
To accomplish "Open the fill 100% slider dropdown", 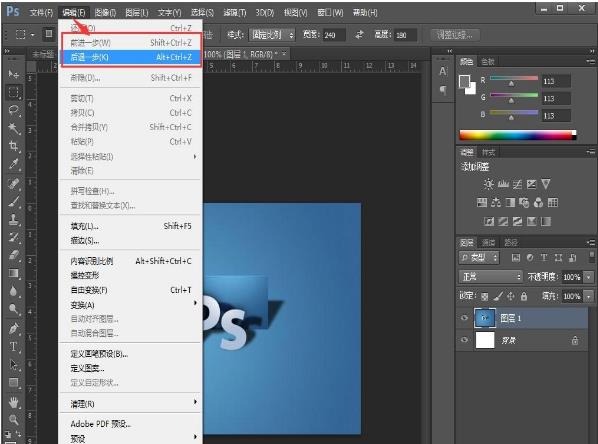I will pyautogui.click(x=589, y=296).
